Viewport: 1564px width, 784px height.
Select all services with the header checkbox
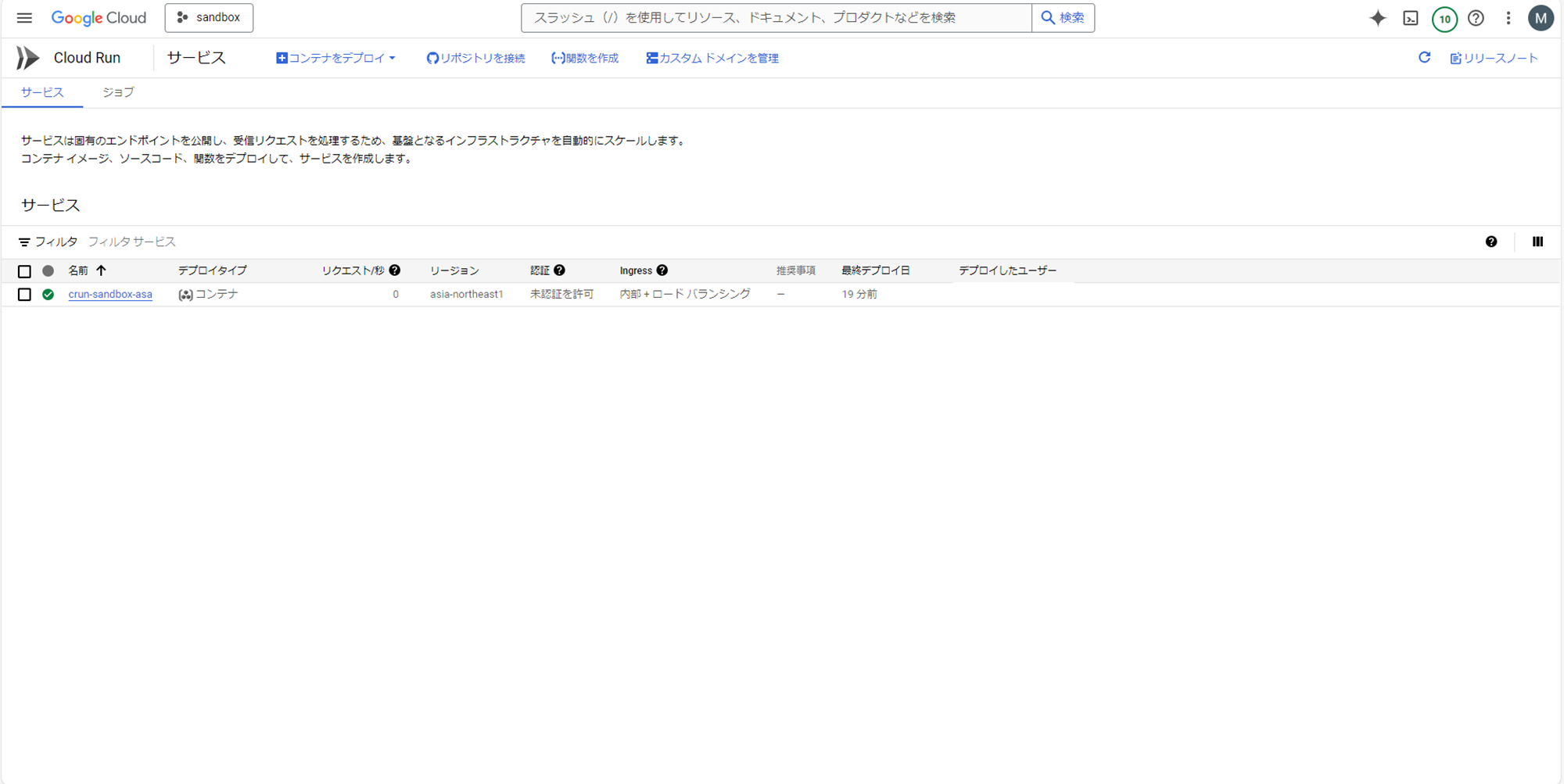(24, 270)
